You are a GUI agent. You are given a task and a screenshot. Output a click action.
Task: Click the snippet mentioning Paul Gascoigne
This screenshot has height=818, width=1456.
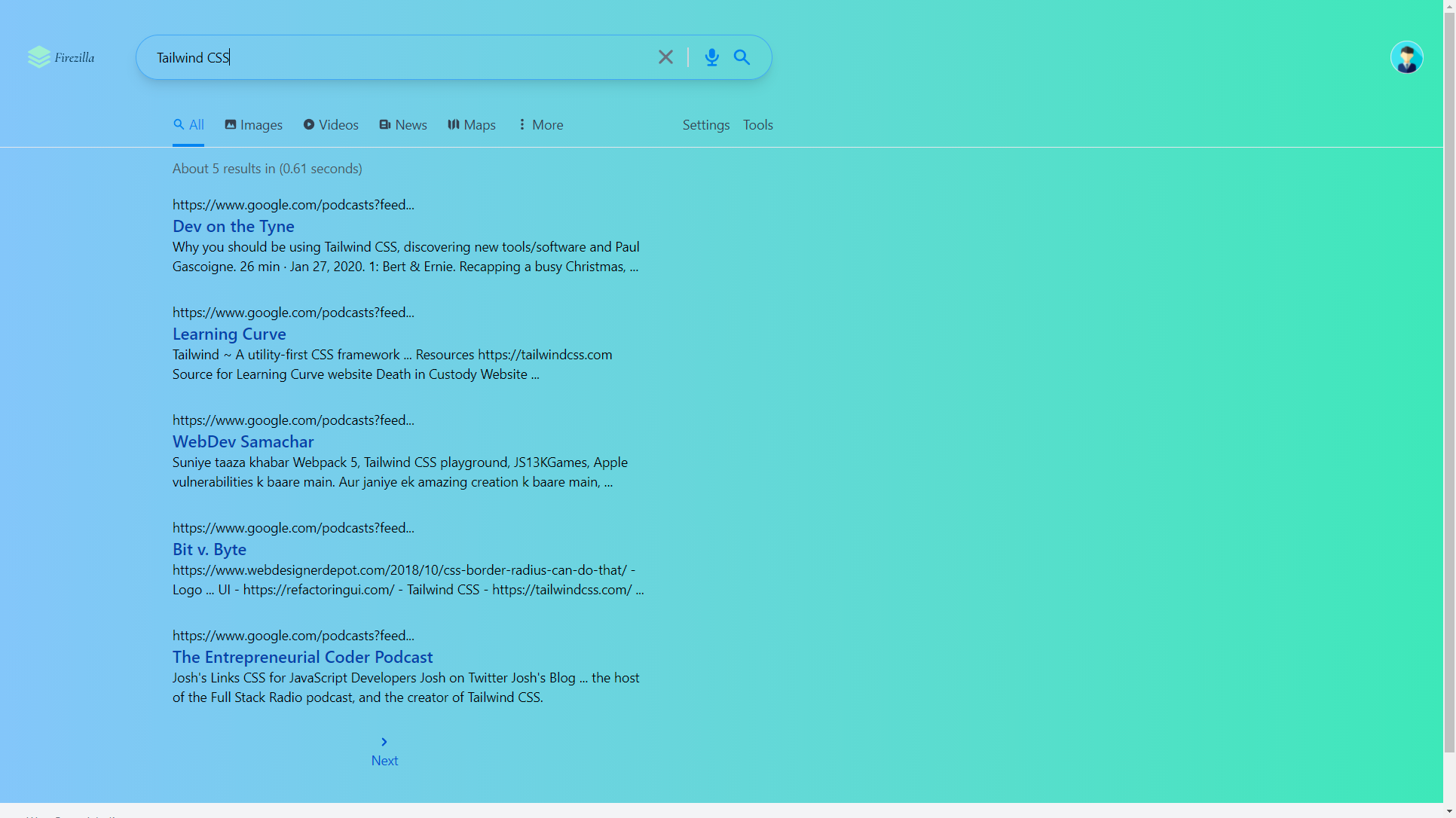click(406, 257)
